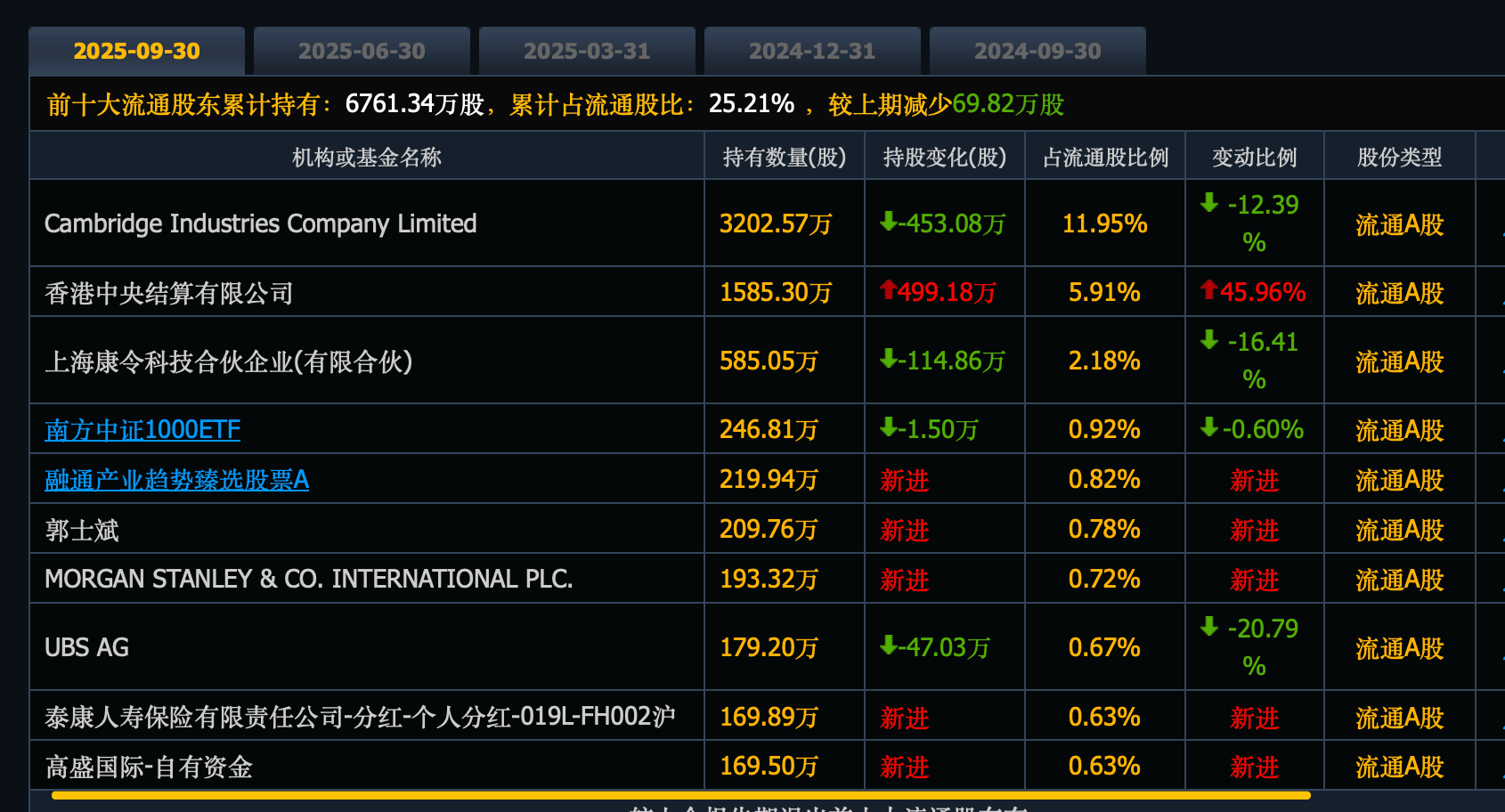Select MORGAN STANLEY & CO. INTERNATIONAL PLC. name
This screenshot has height=812, width=1505.
click(309, 579)
